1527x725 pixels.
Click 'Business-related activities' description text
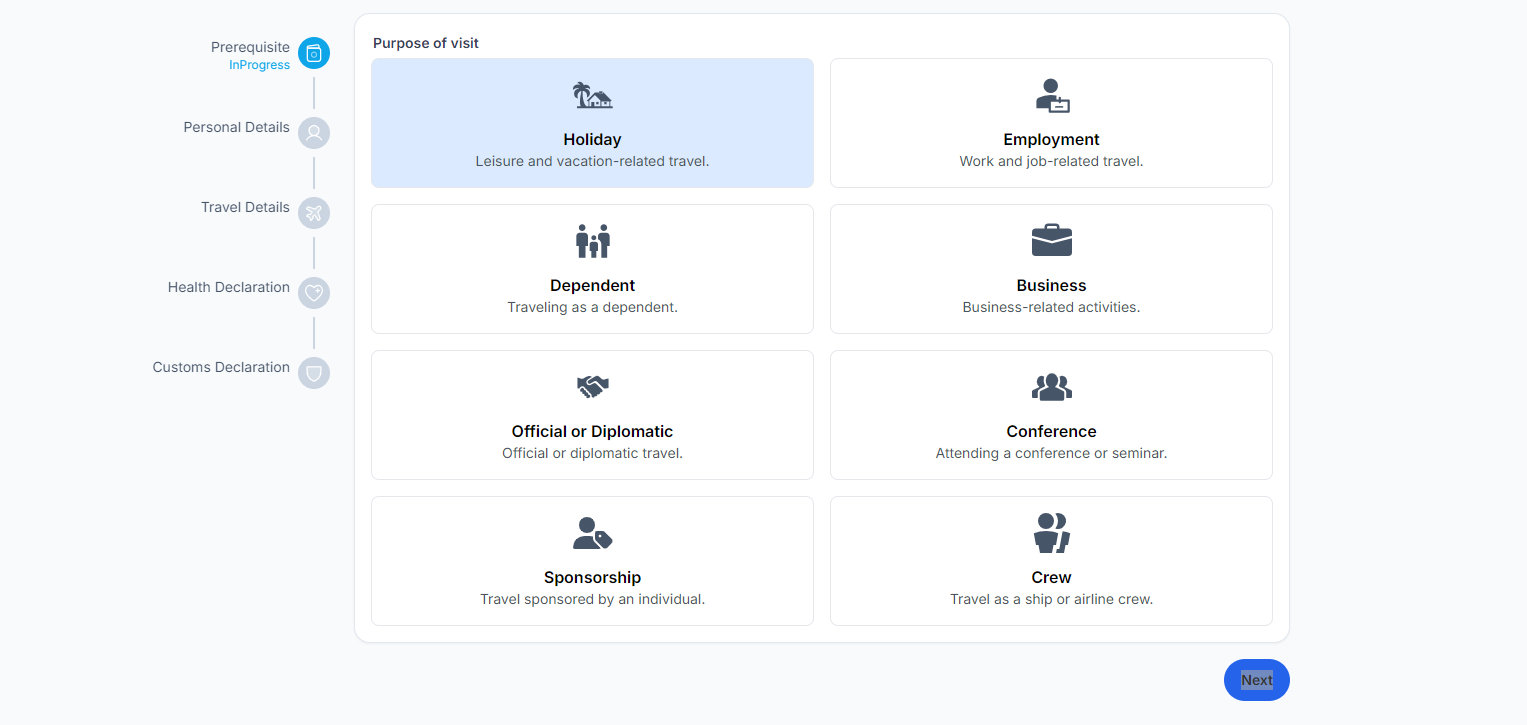(1051, 308)
